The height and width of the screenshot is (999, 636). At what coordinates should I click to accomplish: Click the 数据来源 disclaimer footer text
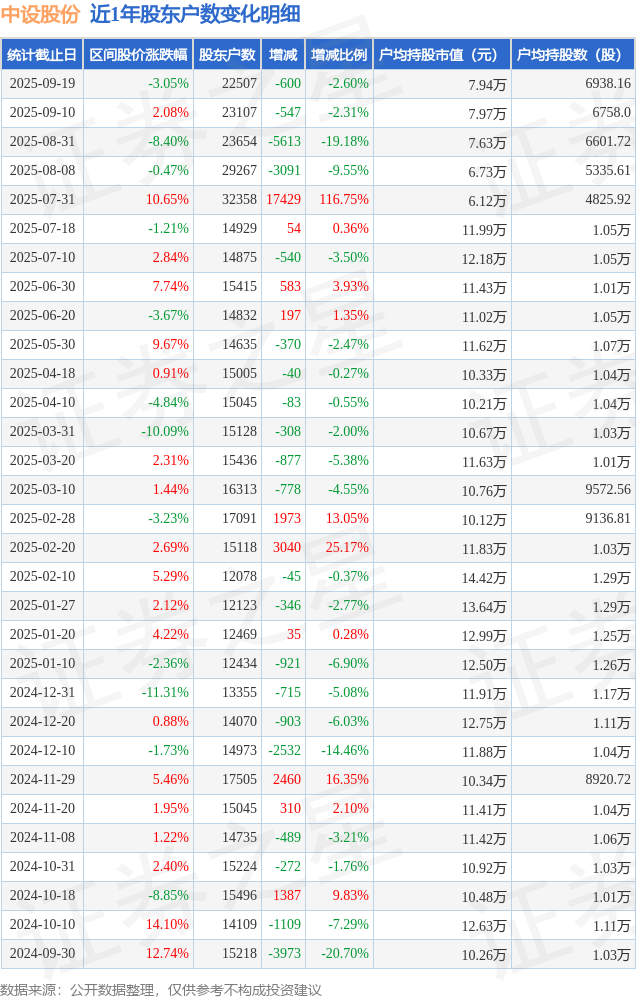pyautogui.click(x=161, y=989)
